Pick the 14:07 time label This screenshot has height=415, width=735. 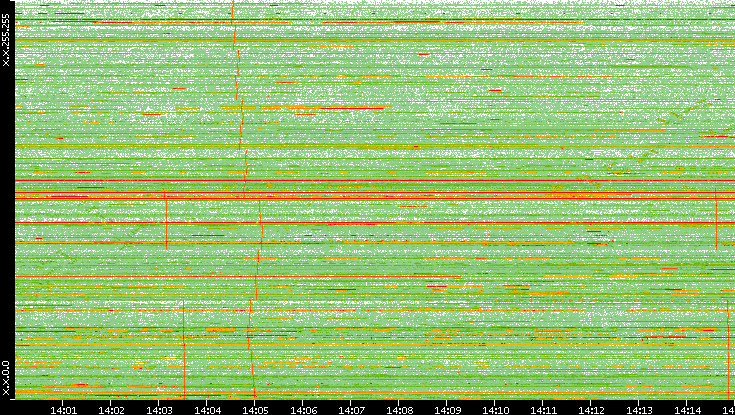pos(352,410)
